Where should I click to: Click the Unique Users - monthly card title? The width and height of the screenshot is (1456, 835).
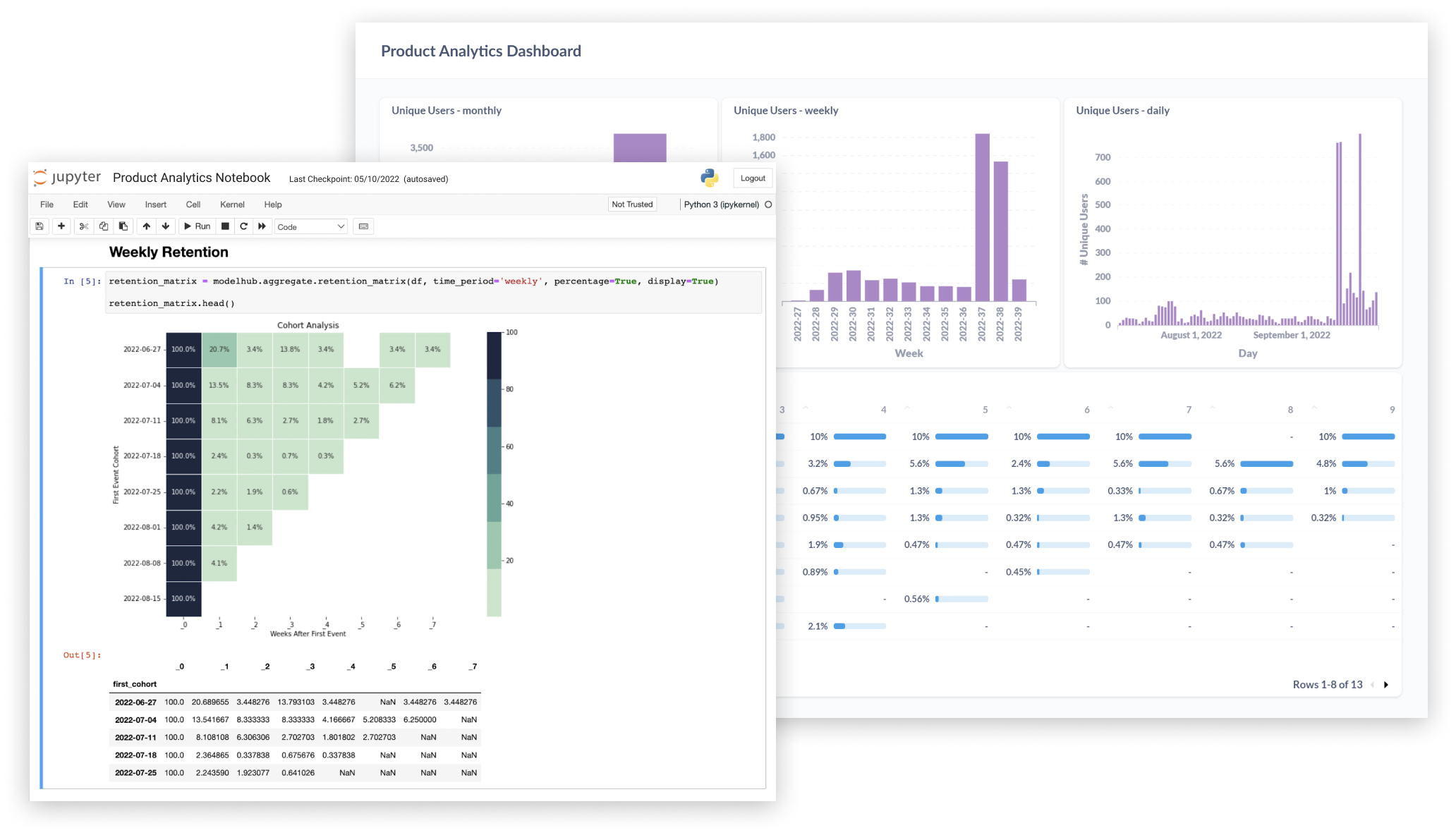coord(447,111)
